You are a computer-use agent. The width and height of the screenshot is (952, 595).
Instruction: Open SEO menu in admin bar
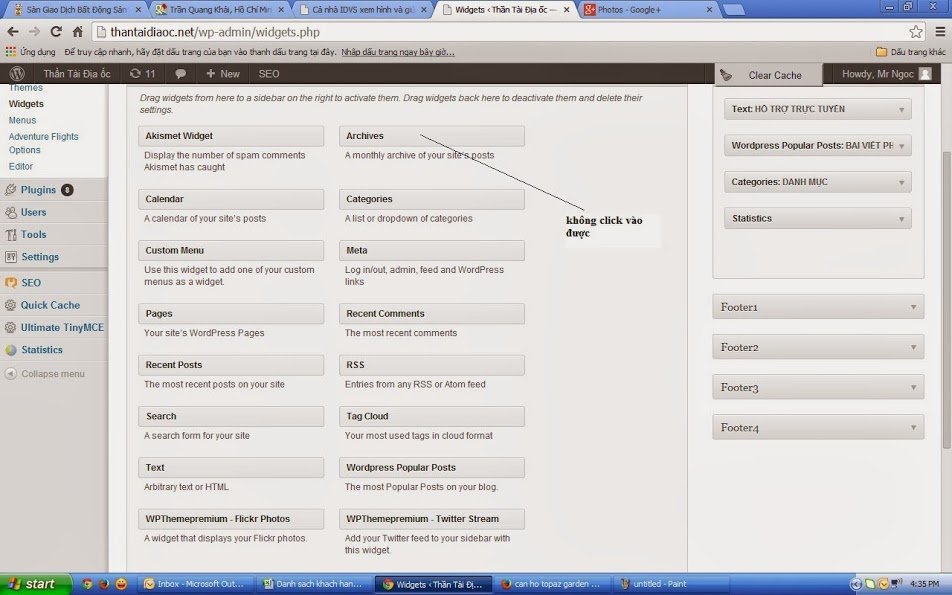pos(269,73)
